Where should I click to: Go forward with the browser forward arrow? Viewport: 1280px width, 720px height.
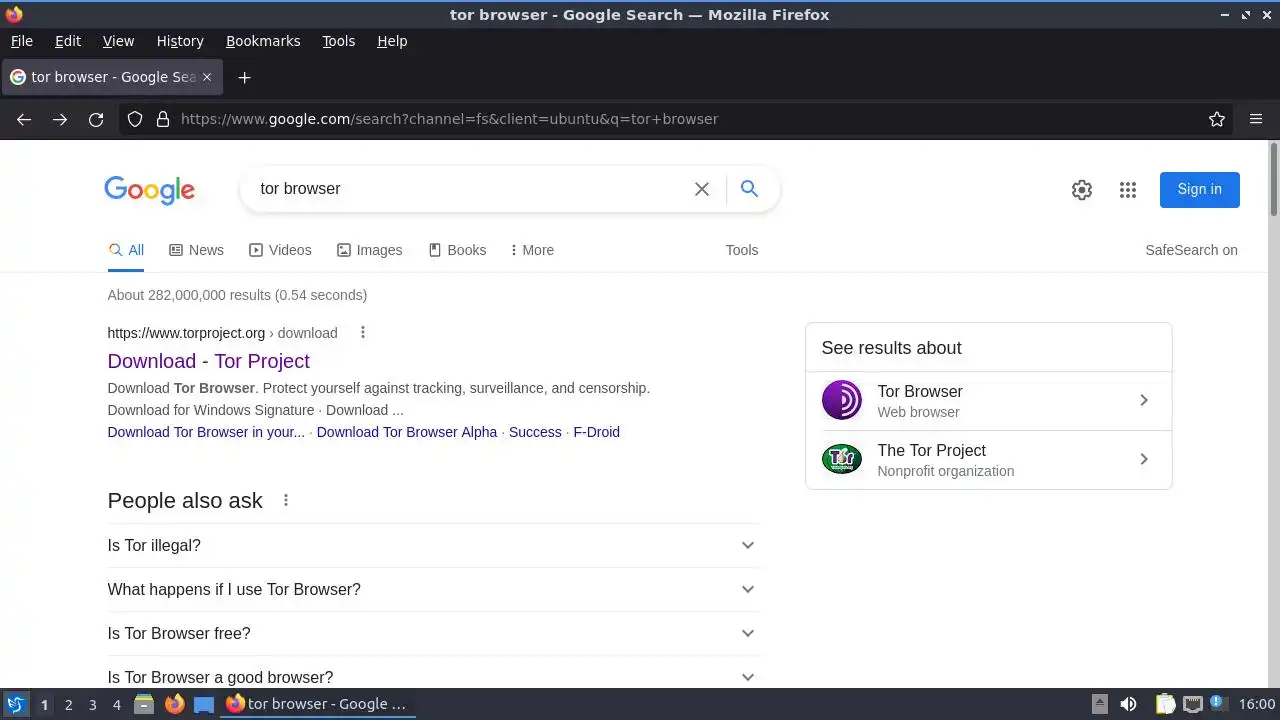point(60,119)
